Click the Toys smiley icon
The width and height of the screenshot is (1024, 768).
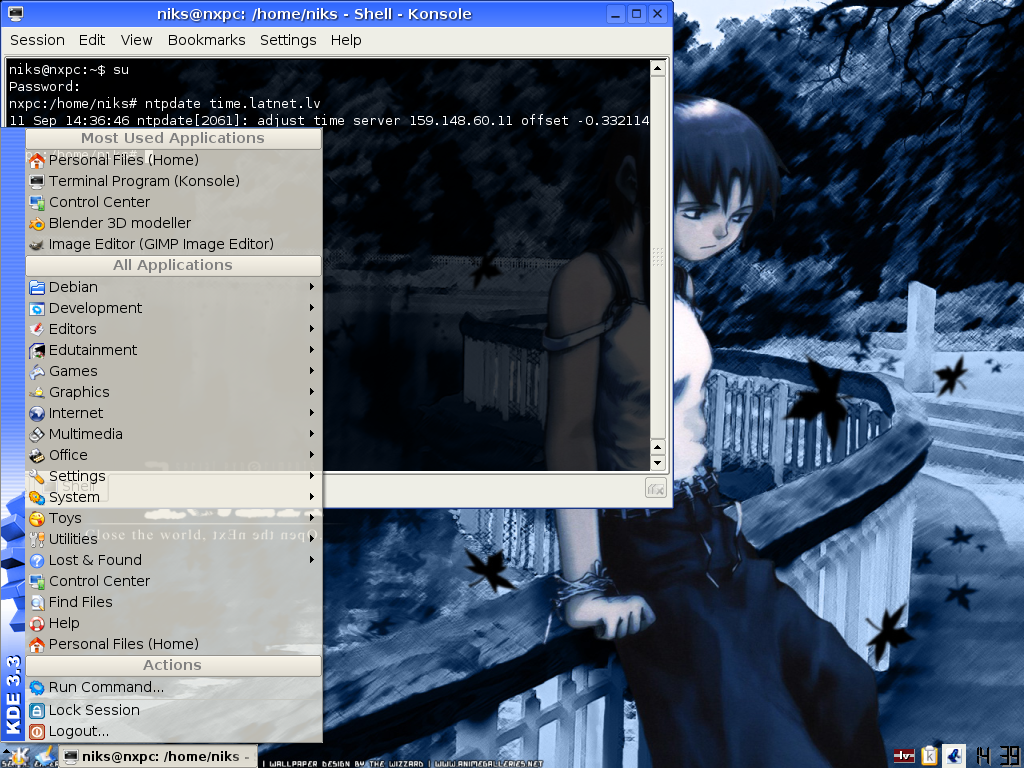[x=37, y=519]
